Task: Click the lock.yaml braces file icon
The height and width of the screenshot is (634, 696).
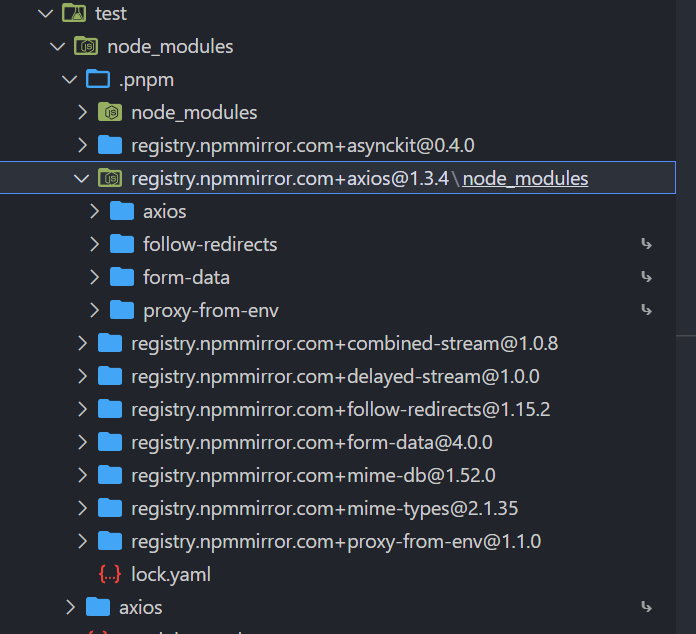Action: [110, 575]
